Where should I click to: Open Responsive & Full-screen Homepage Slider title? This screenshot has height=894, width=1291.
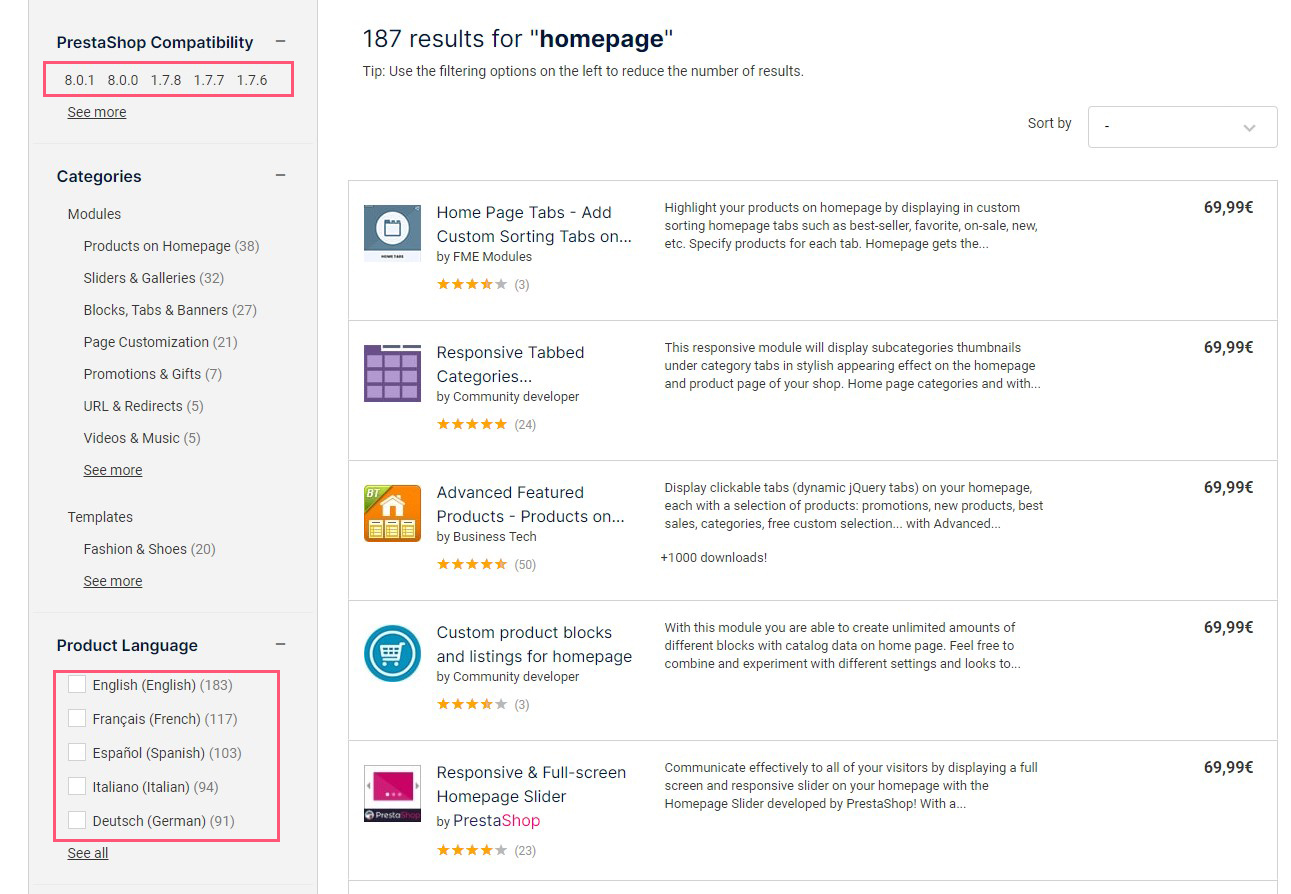531,784
